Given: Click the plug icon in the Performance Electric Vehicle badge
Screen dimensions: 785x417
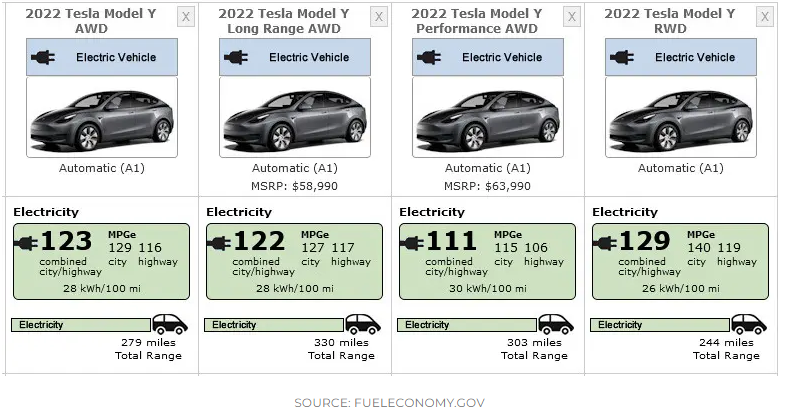Looking at the screenshot, I should click(x=428, y=58).
